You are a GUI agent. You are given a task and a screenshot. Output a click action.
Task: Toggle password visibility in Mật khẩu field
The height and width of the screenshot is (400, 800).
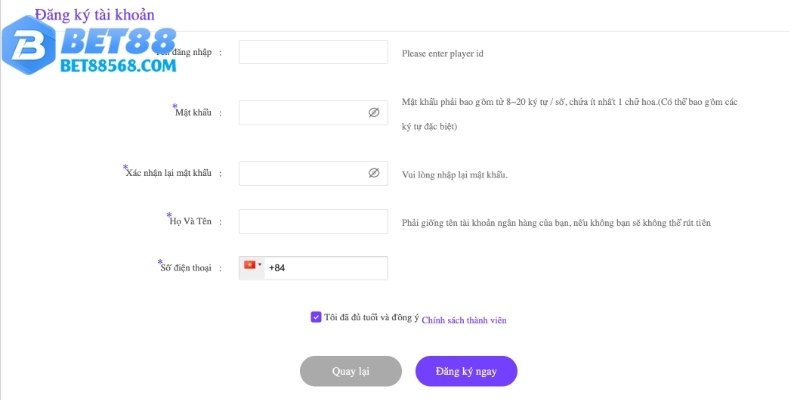coord(374,113)
